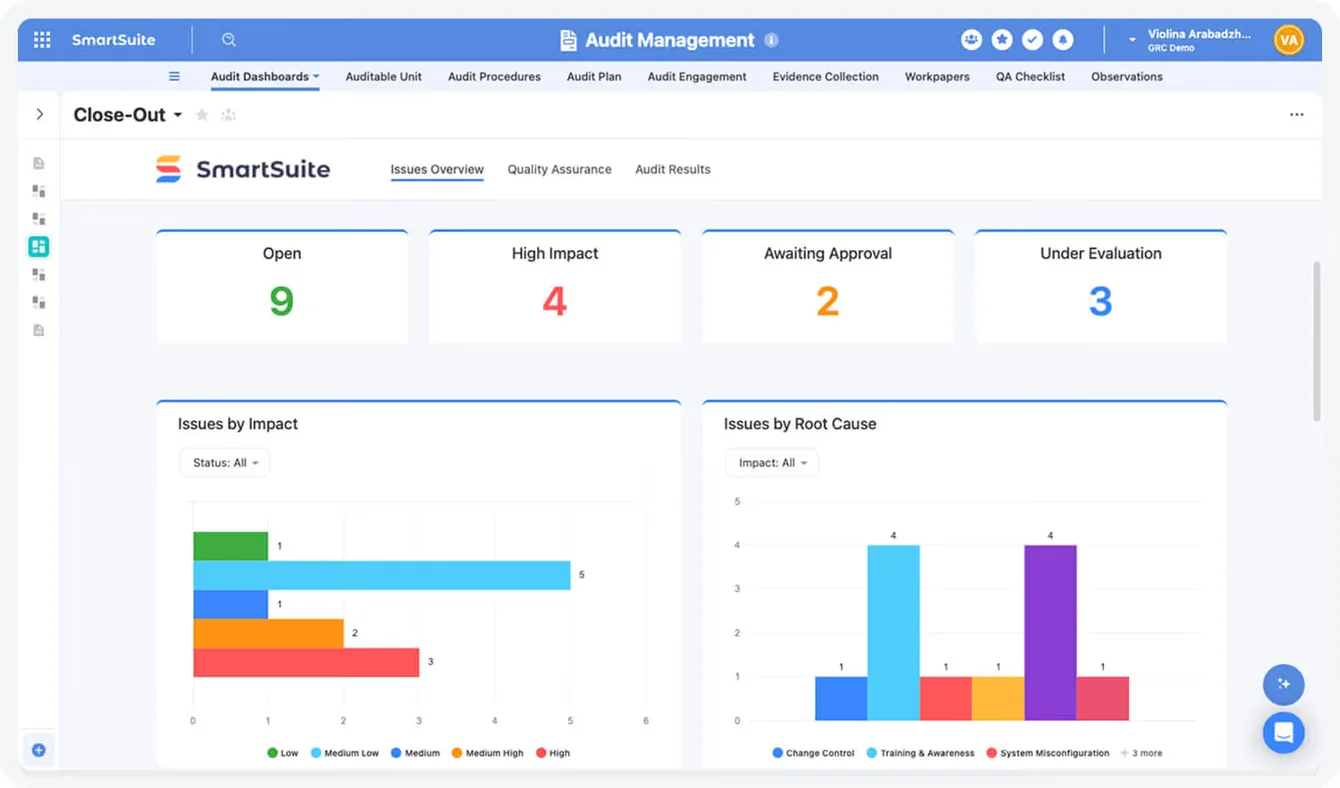The image size is (1340, 788).
Task: Click the Awaiting Approval count card
Action: (828, 287)
